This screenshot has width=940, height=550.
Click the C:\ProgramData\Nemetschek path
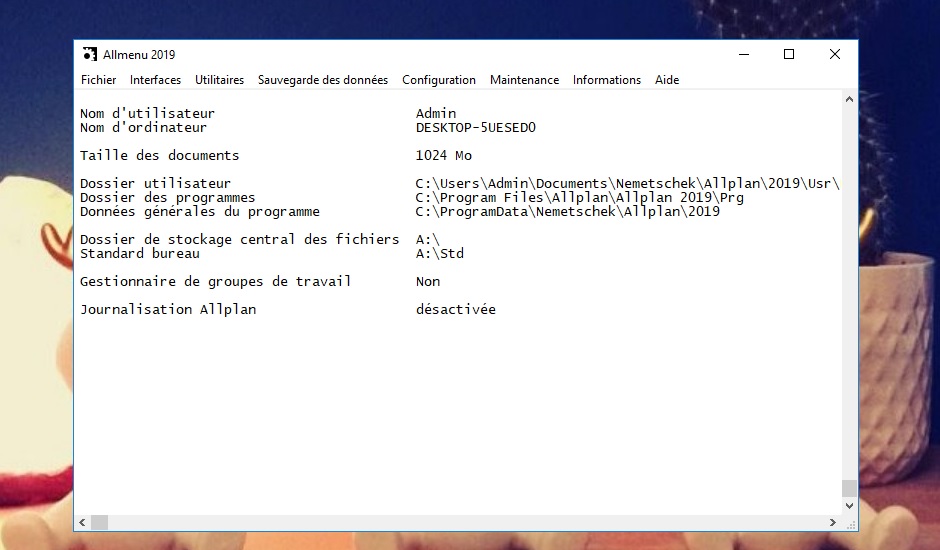coord(567,211)
